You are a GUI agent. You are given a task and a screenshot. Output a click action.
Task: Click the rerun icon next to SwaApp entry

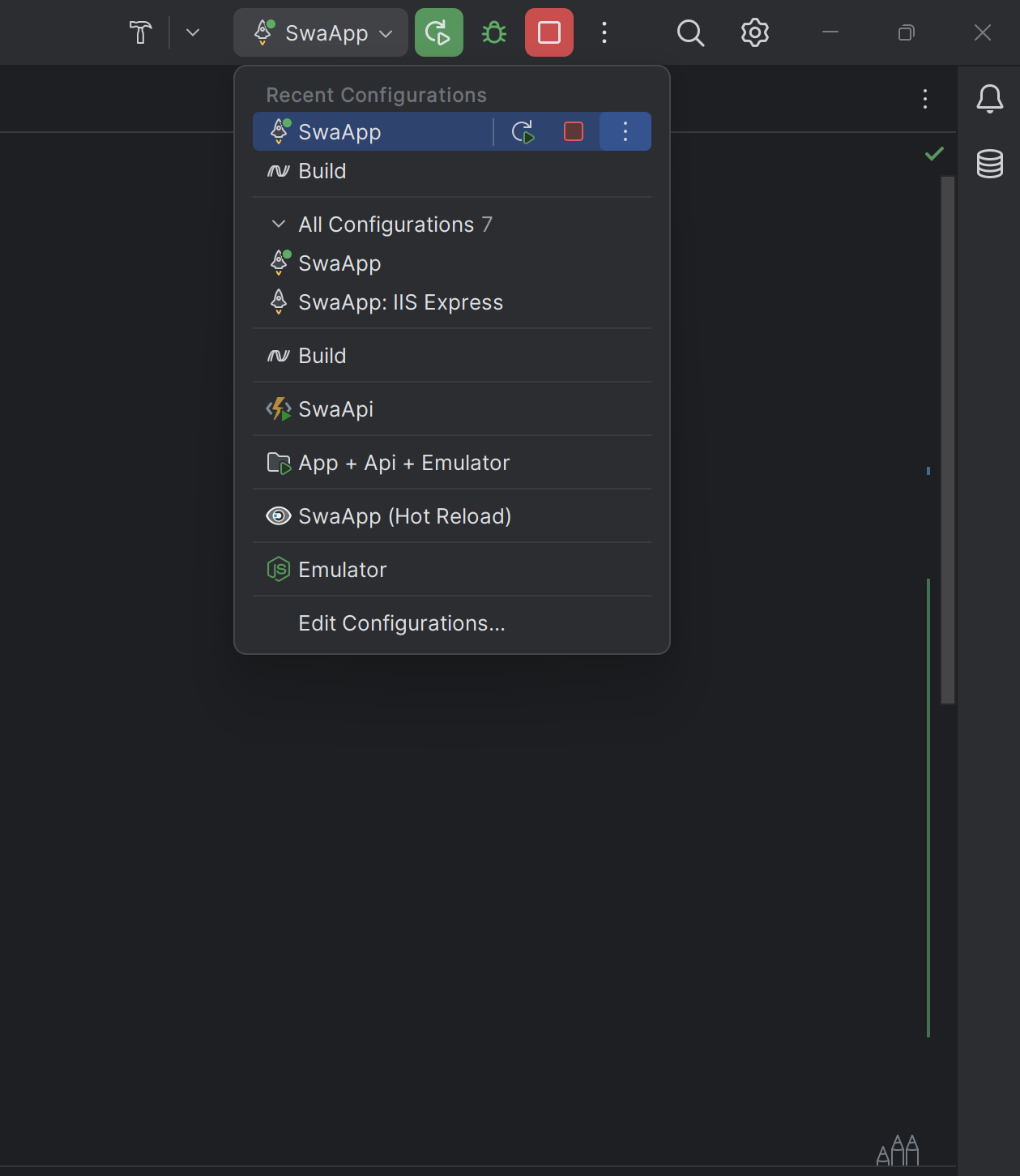tap(523, 130)
